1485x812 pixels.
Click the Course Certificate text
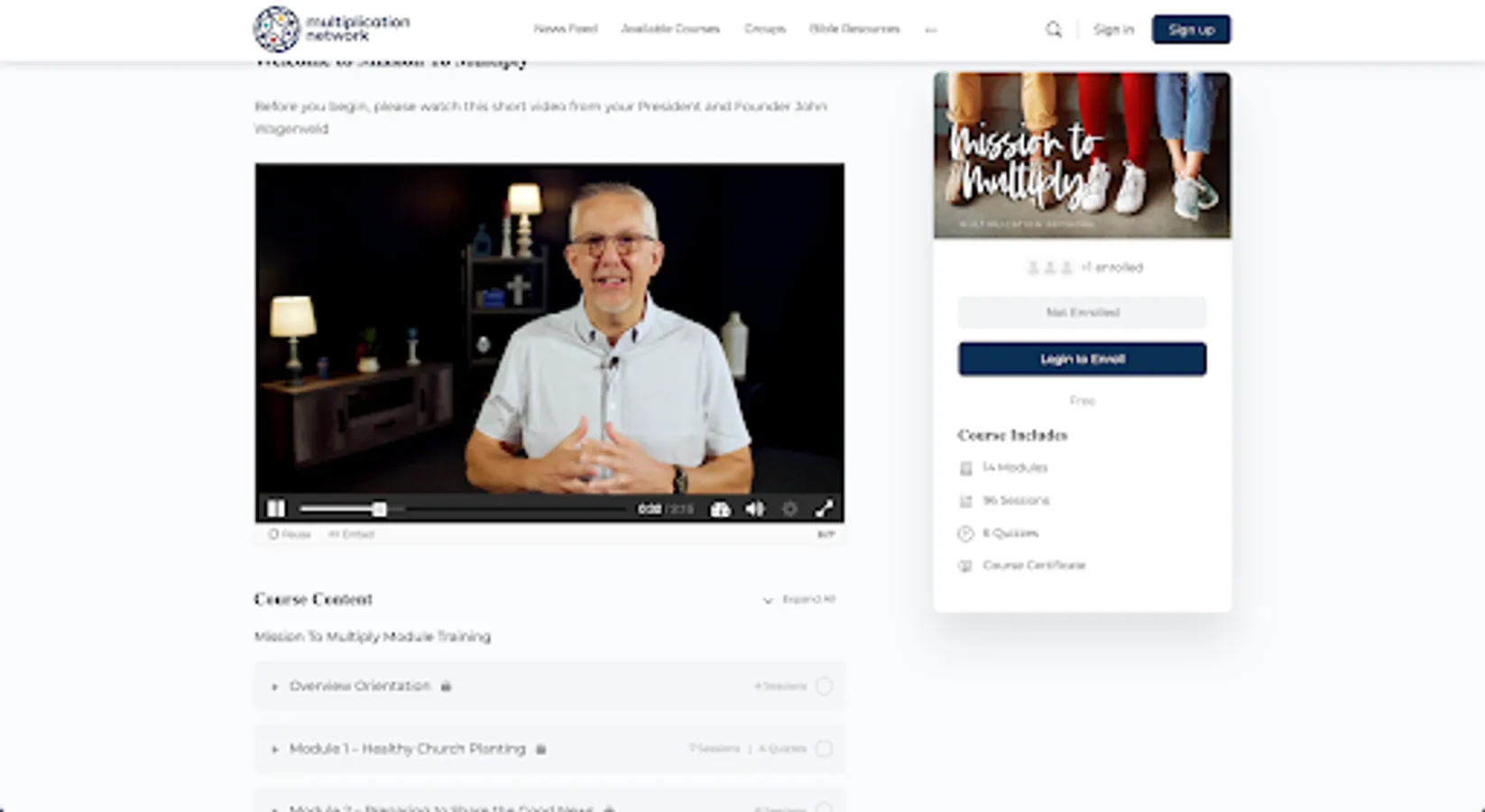1034,566
